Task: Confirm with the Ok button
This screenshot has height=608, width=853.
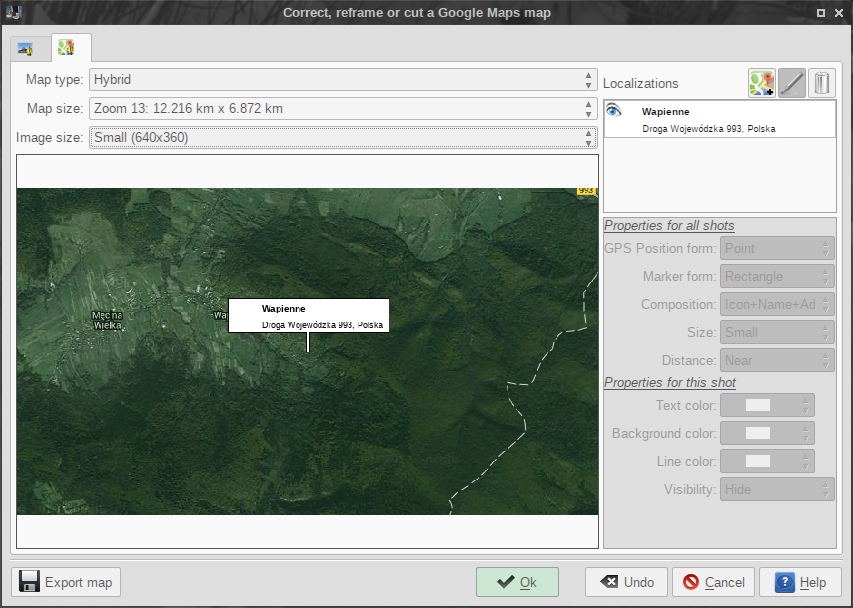Action: tap(517, 582)
